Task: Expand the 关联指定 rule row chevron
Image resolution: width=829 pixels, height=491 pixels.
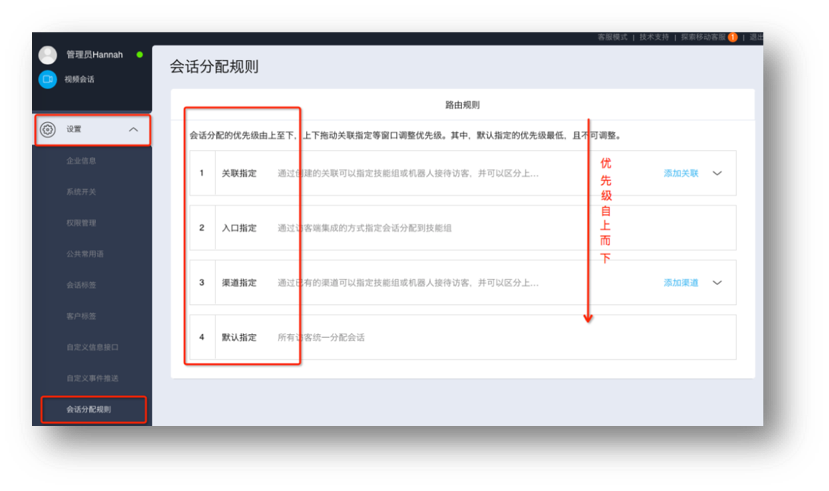Action: point(717,173)
